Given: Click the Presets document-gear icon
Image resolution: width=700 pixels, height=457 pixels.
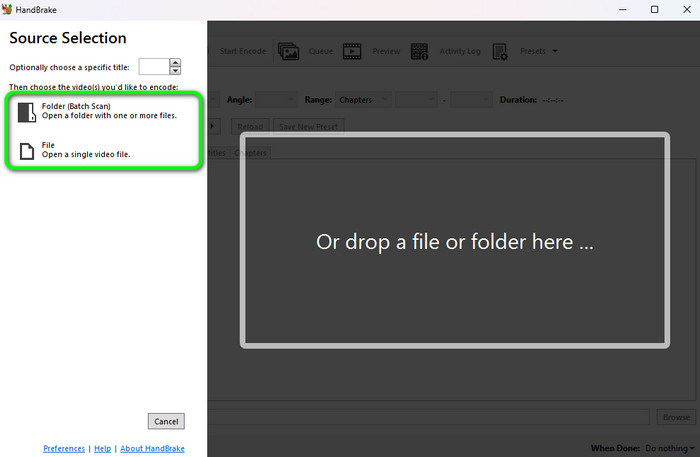Looking at the screenshot, I should (x=500, y=52).
